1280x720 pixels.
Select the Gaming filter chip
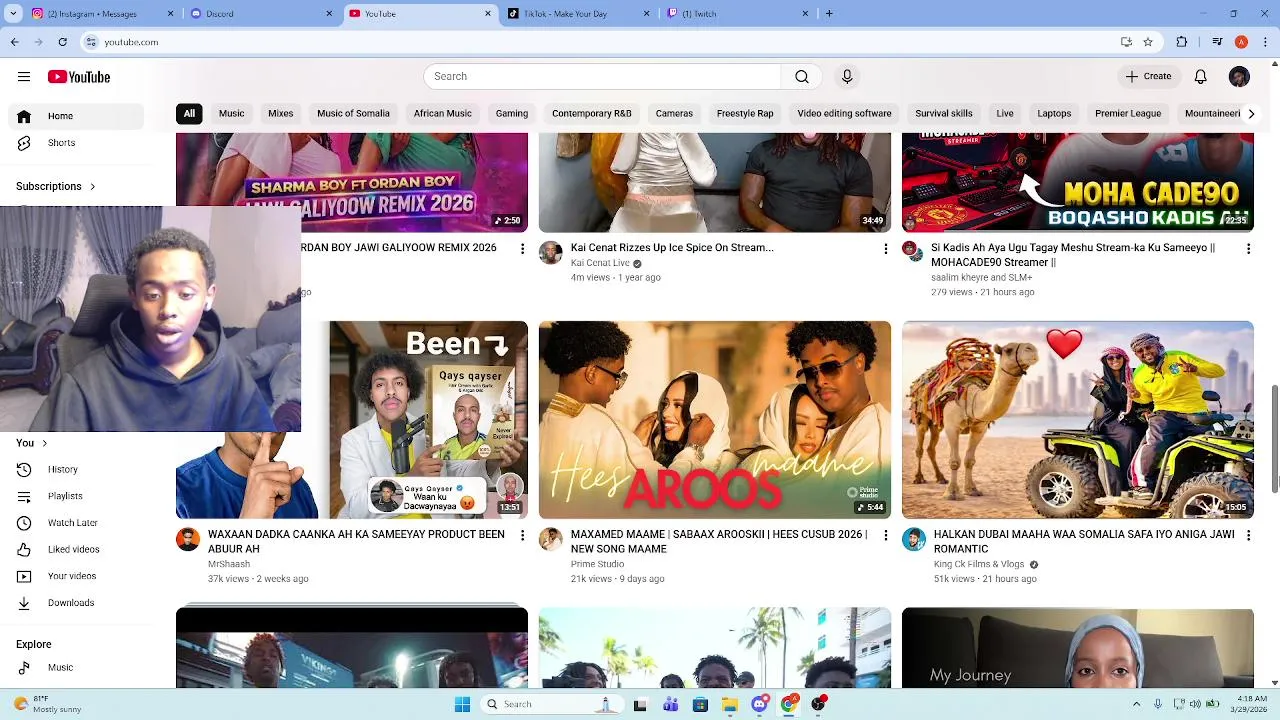tap(512, 113)
